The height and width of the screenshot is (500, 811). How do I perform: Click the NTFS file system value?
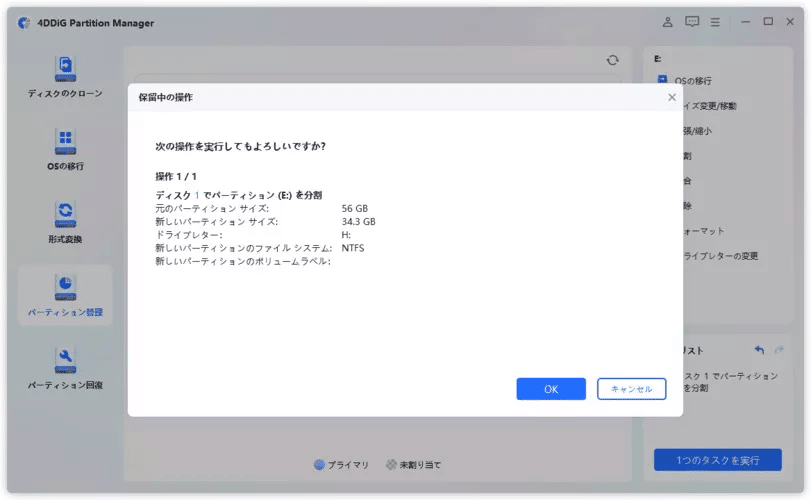pyautogui.click(x=353, y=248)
